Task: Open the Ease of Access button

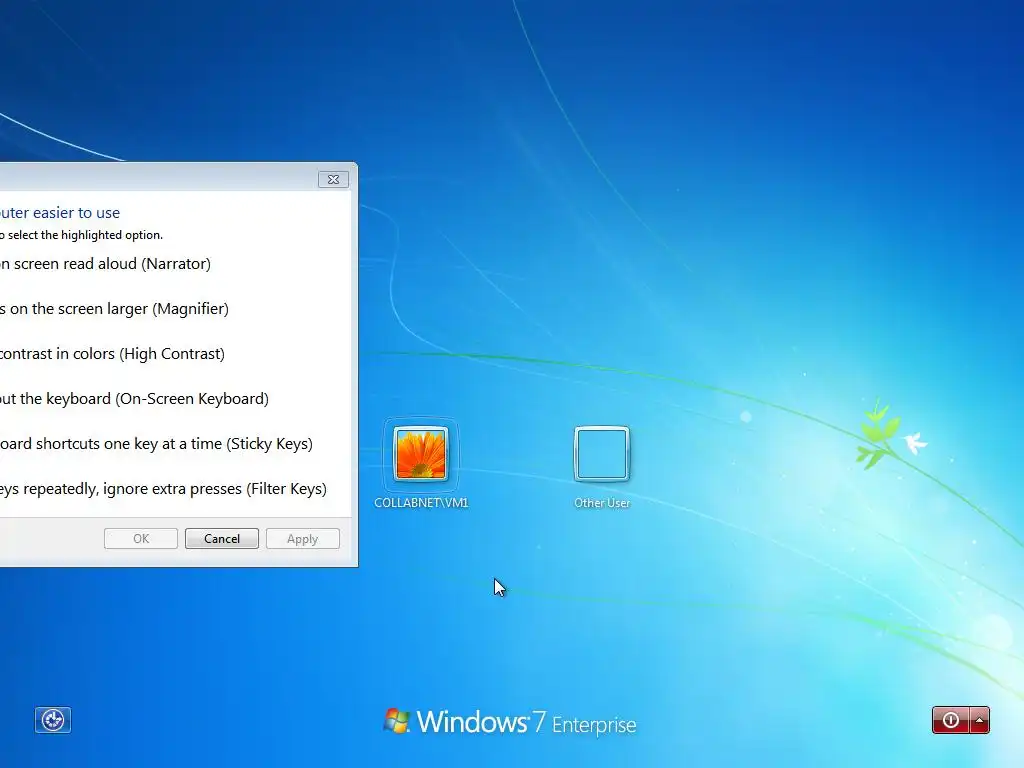Action: pyautogui.click(x=53, y=720)
